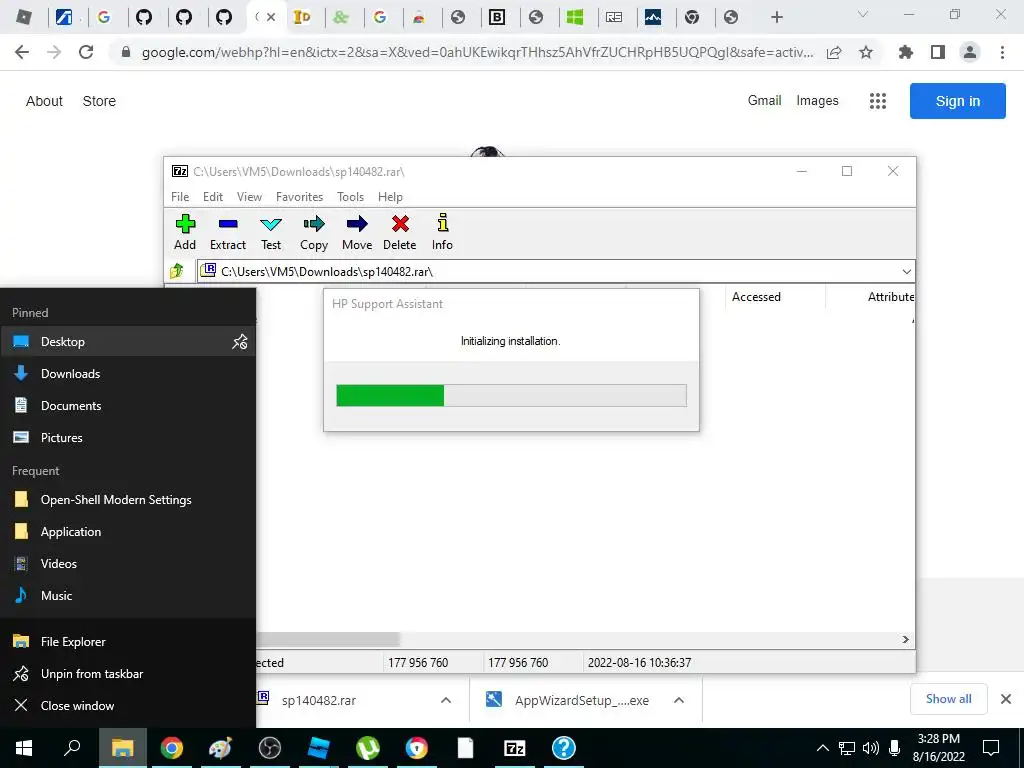This screenshot has width=1024, height=768.
Task: Open the Application frequent folder
Action: [x=128, y=532]
